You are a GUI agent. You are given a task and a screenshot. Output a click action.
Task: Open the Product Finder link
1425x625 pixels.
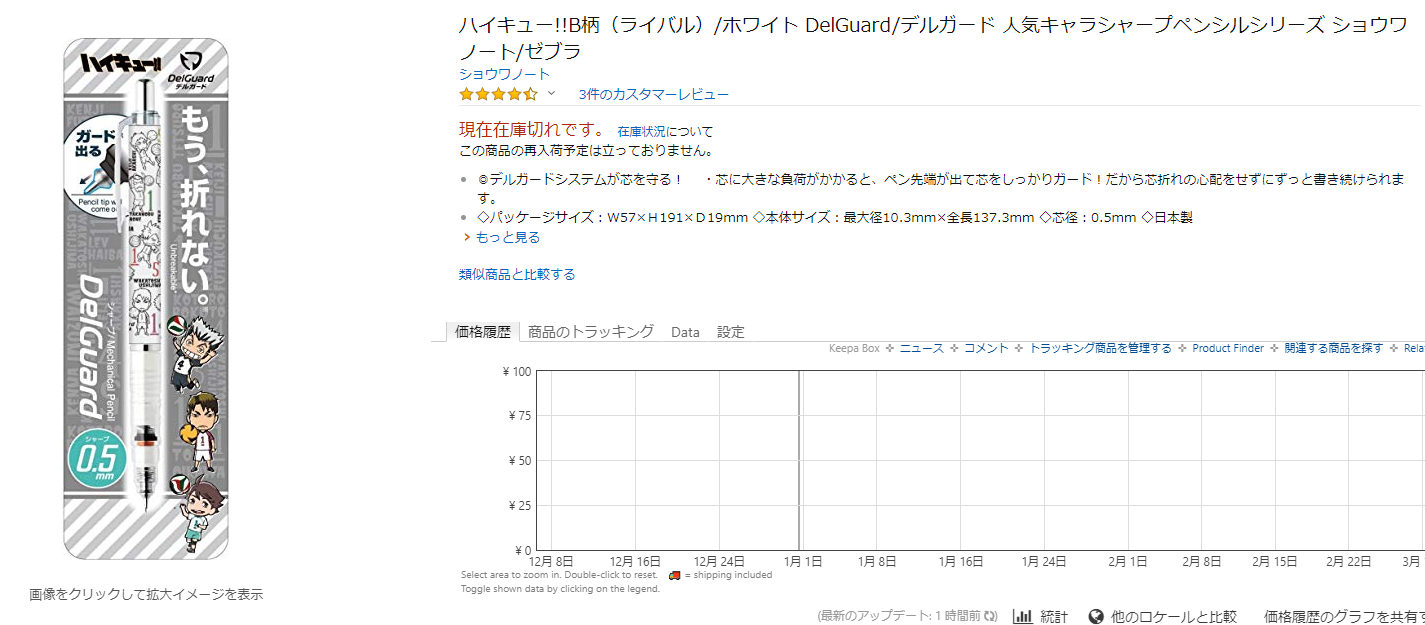(x=1228, y=348)
